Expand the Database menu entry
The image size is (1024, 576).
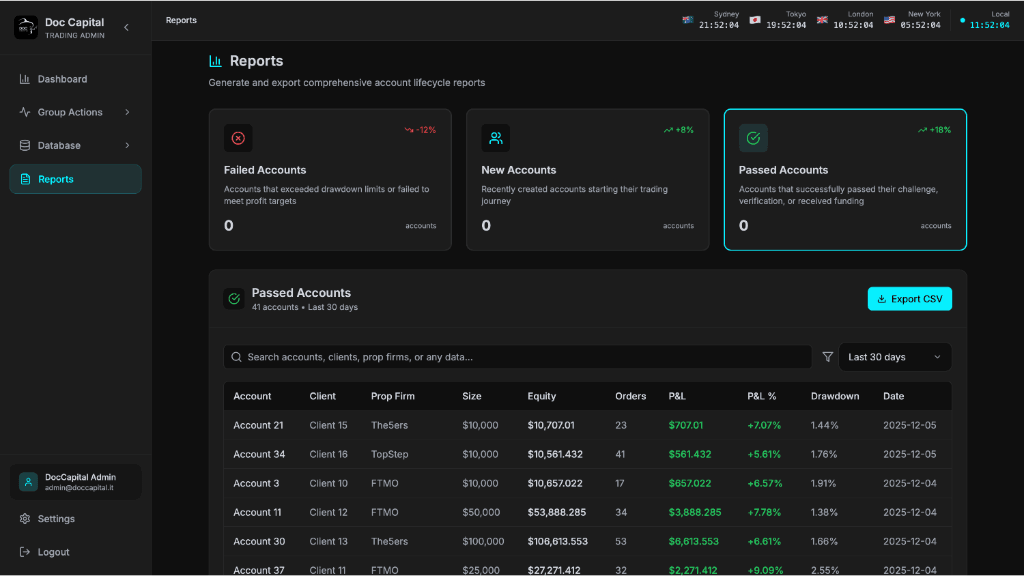pyautogui.click(x=128, y=145)
